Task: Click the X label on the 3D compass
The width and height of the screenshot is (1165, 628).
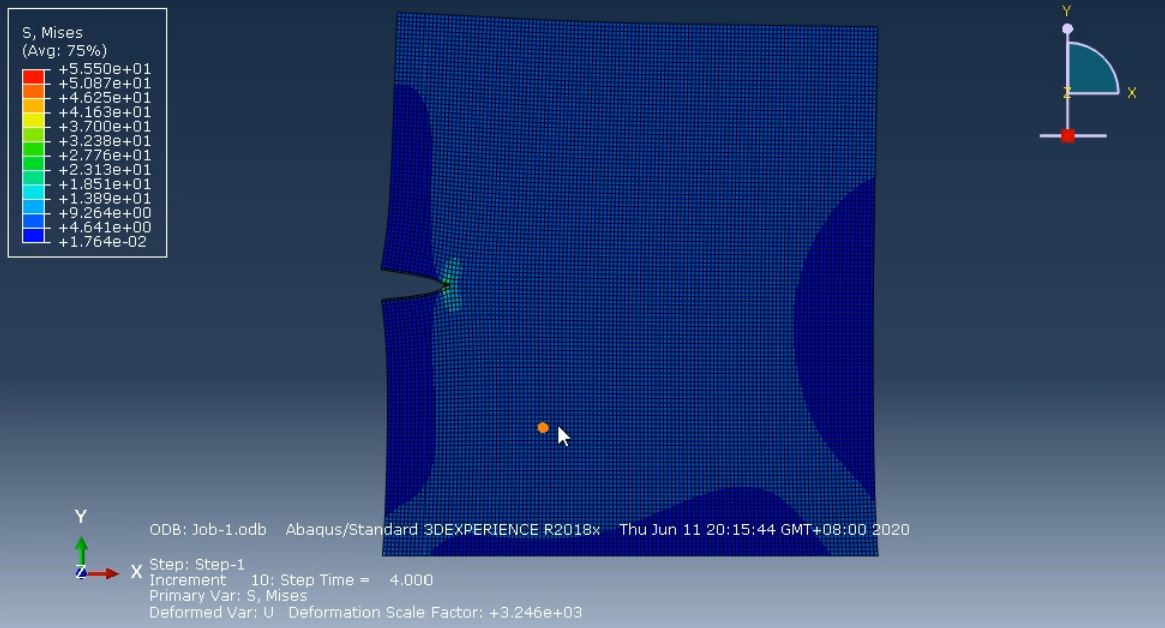Action: pyautogui.click(x=1132, y=93)
